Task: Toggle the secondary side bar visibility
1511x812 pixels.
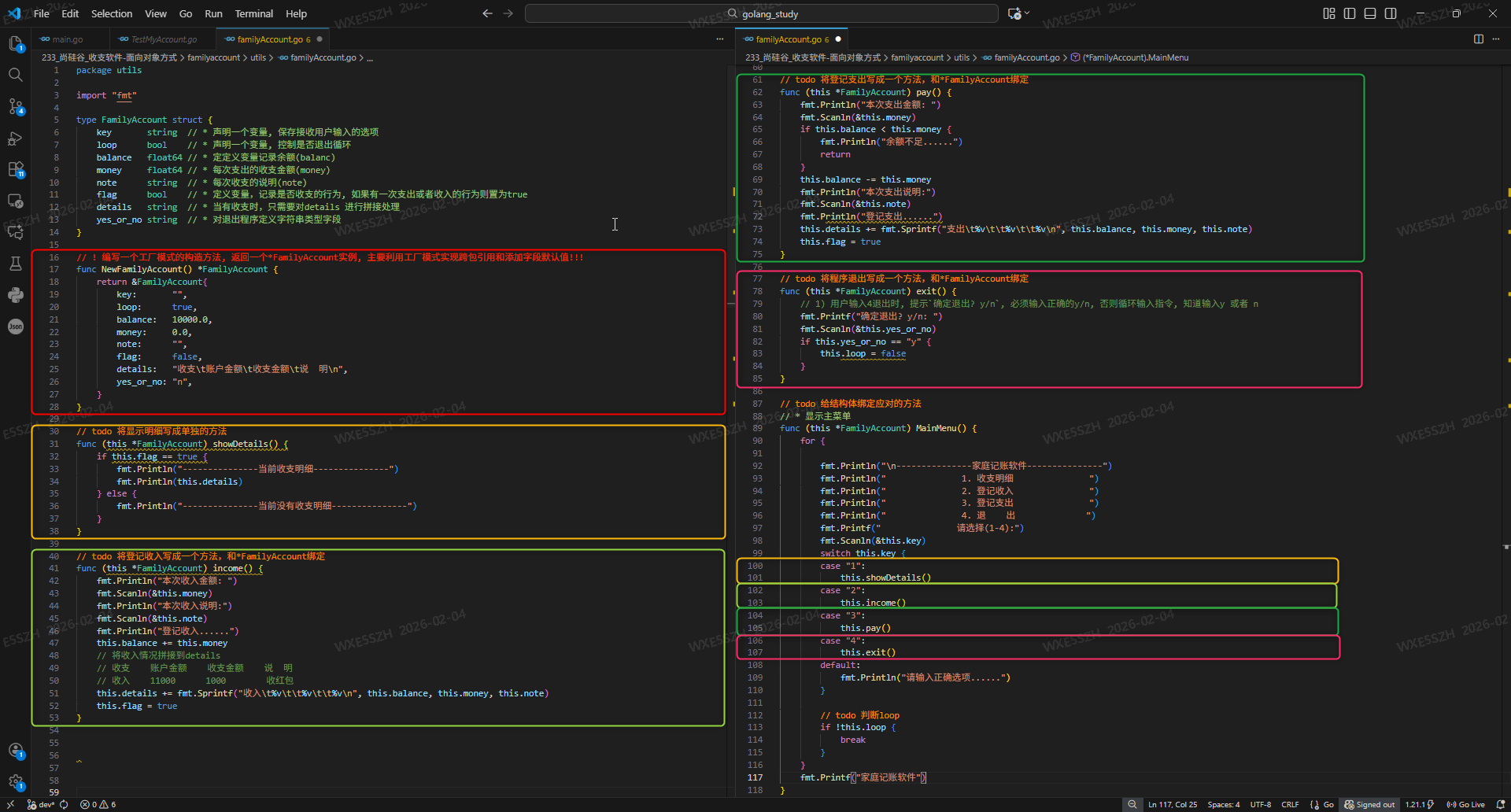Action: pyautogui.click(x=1391, y=13)
